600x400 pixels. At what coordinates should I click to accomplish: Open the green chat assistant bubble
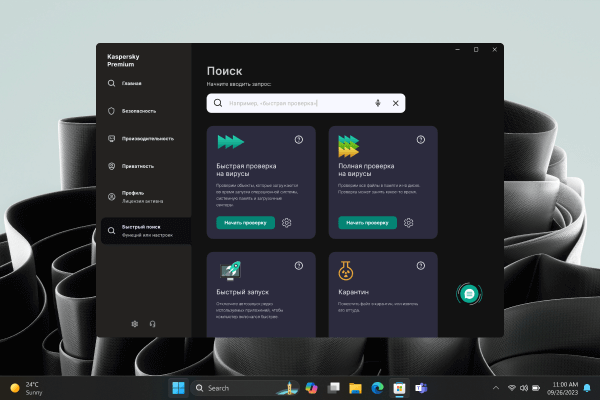(469, 294)
